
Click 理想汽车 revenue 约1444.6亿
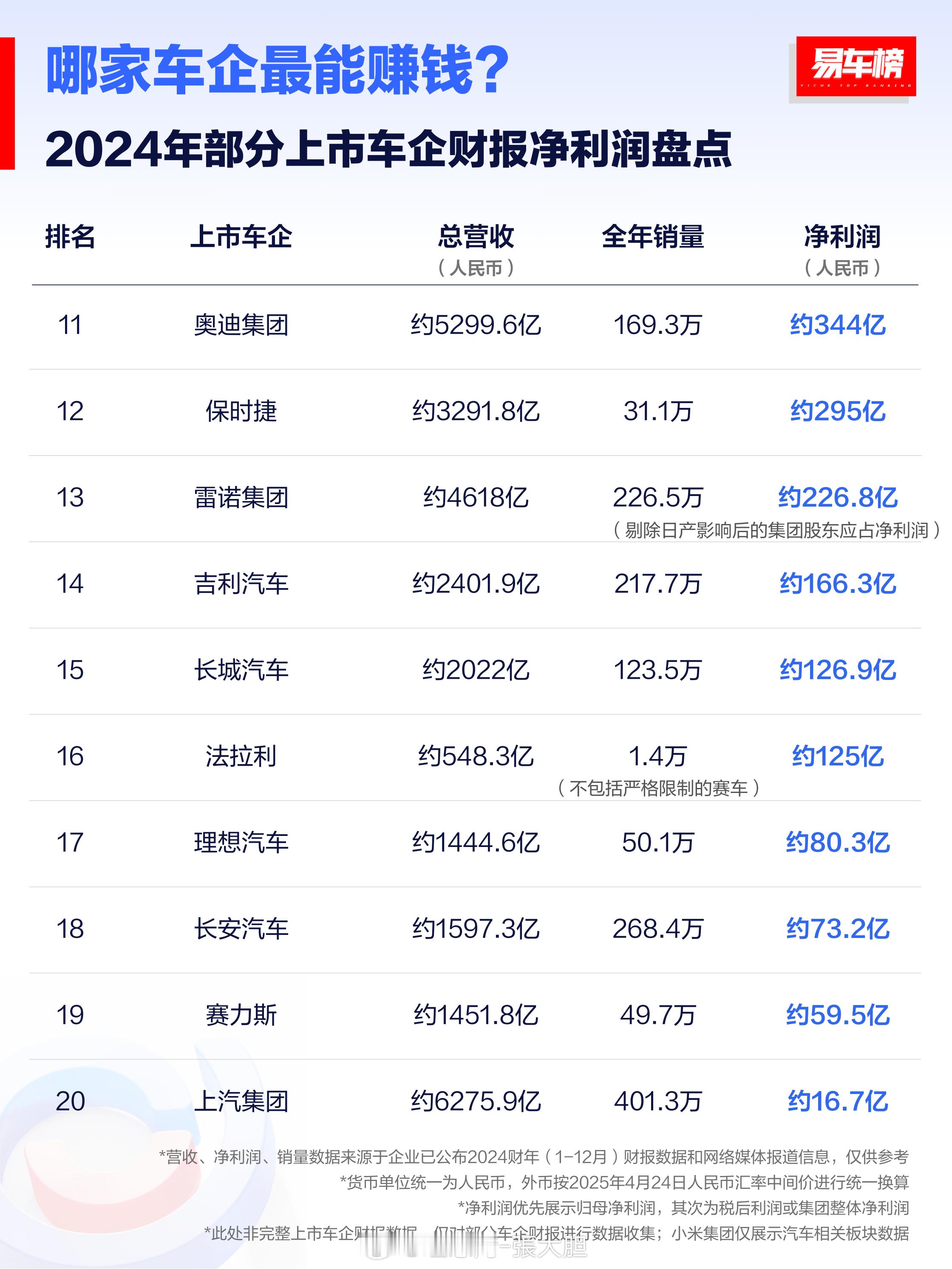pos(476,842)
